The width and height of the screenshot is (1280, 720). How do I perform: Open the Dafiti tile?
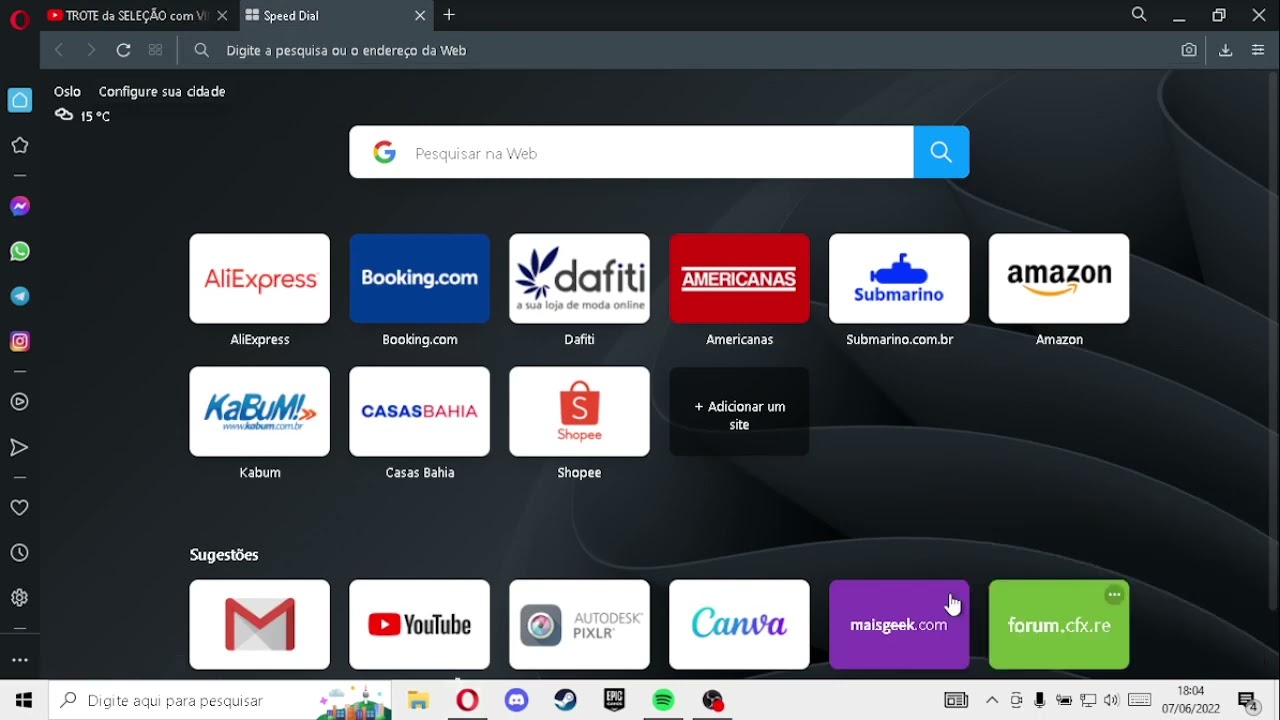(x=579, y=278)
